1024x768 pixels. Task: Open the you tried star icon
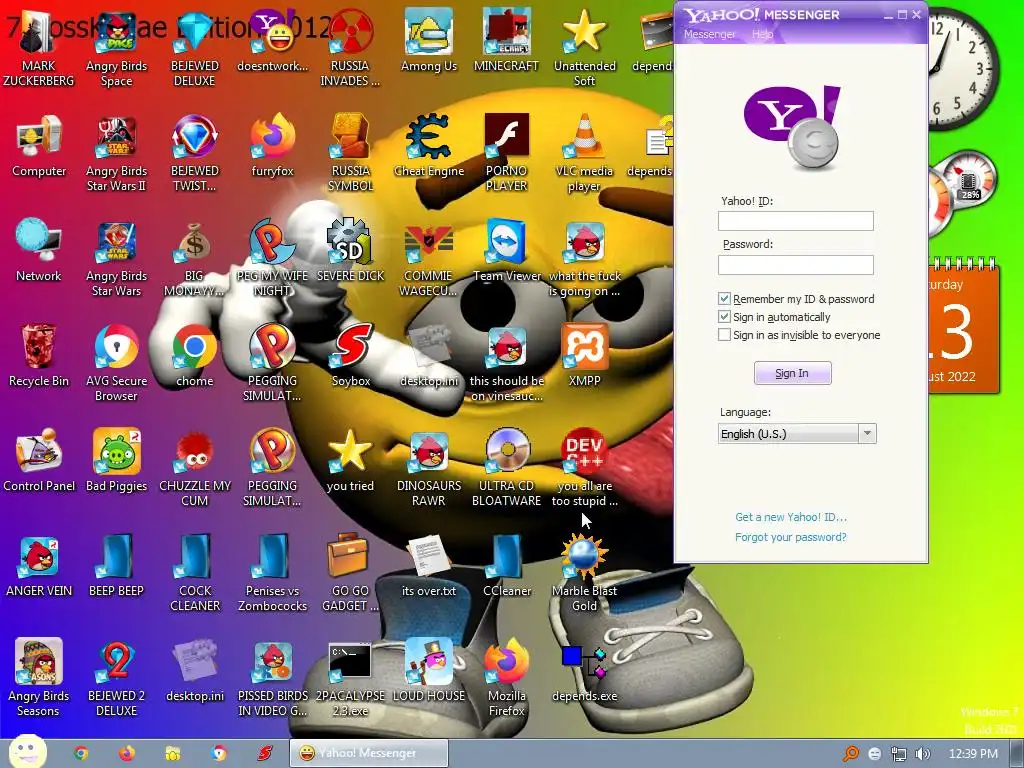pyautogui.click(x=351, y=461)
